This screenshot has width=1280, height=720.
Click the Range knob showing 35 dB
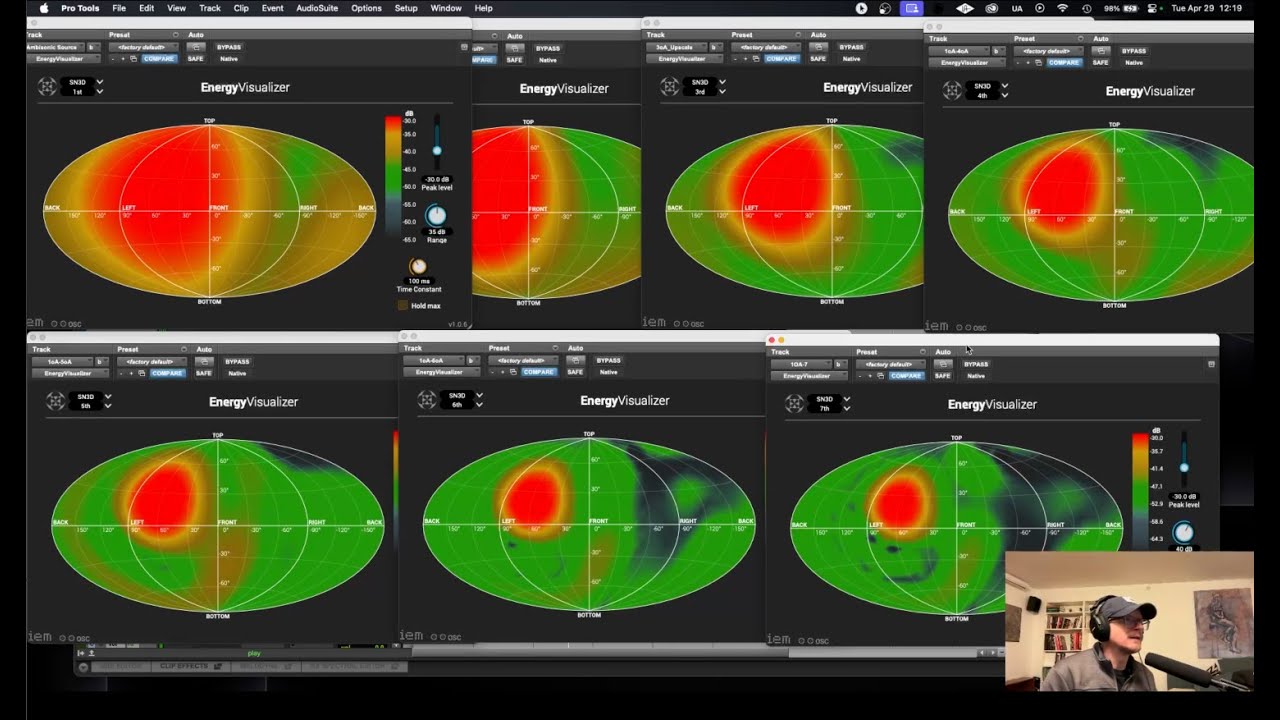point(436,215)
